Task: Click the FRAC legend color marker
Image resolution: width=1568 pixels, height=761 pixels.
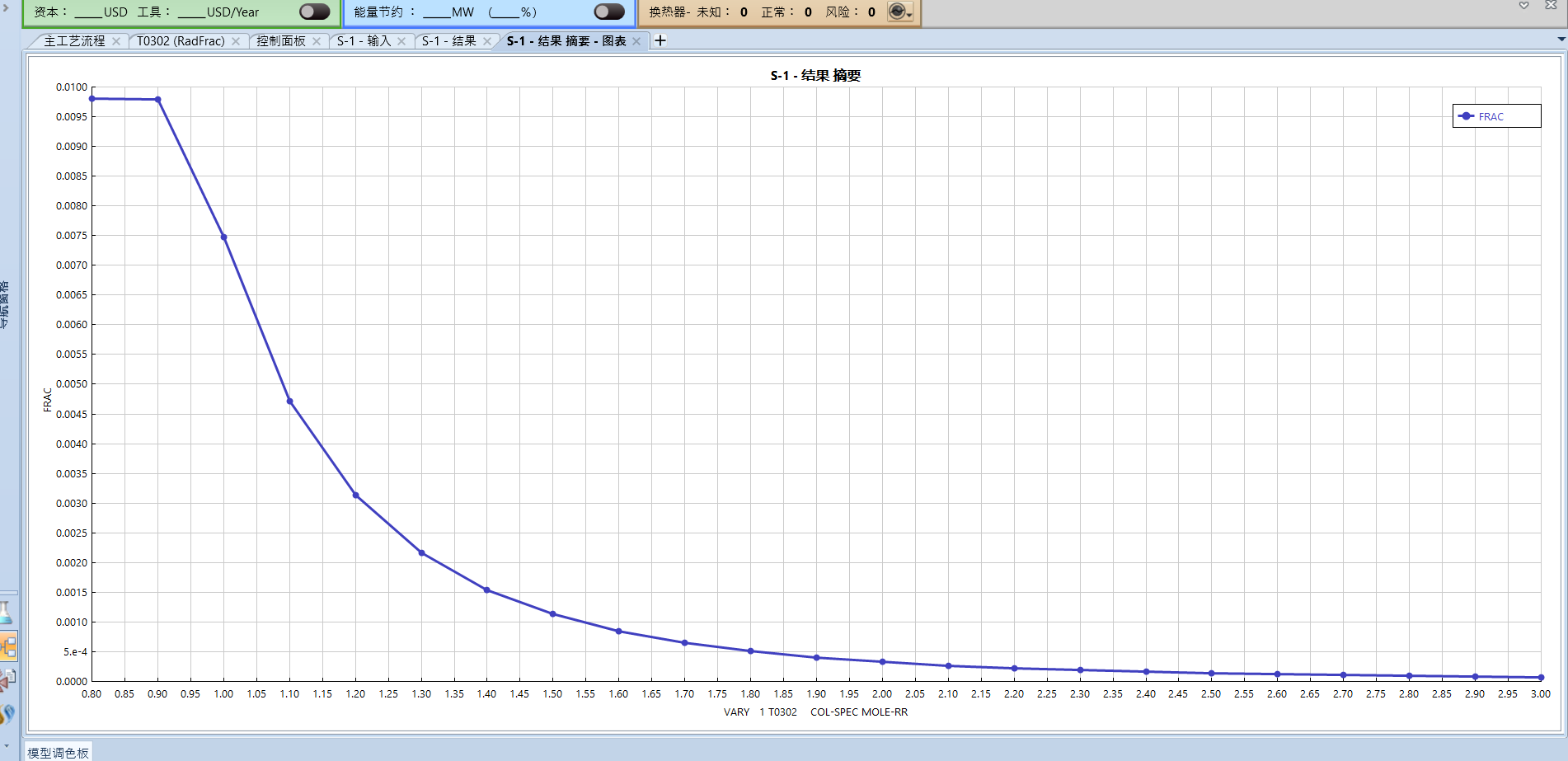Action: (x=1466, y=116)
